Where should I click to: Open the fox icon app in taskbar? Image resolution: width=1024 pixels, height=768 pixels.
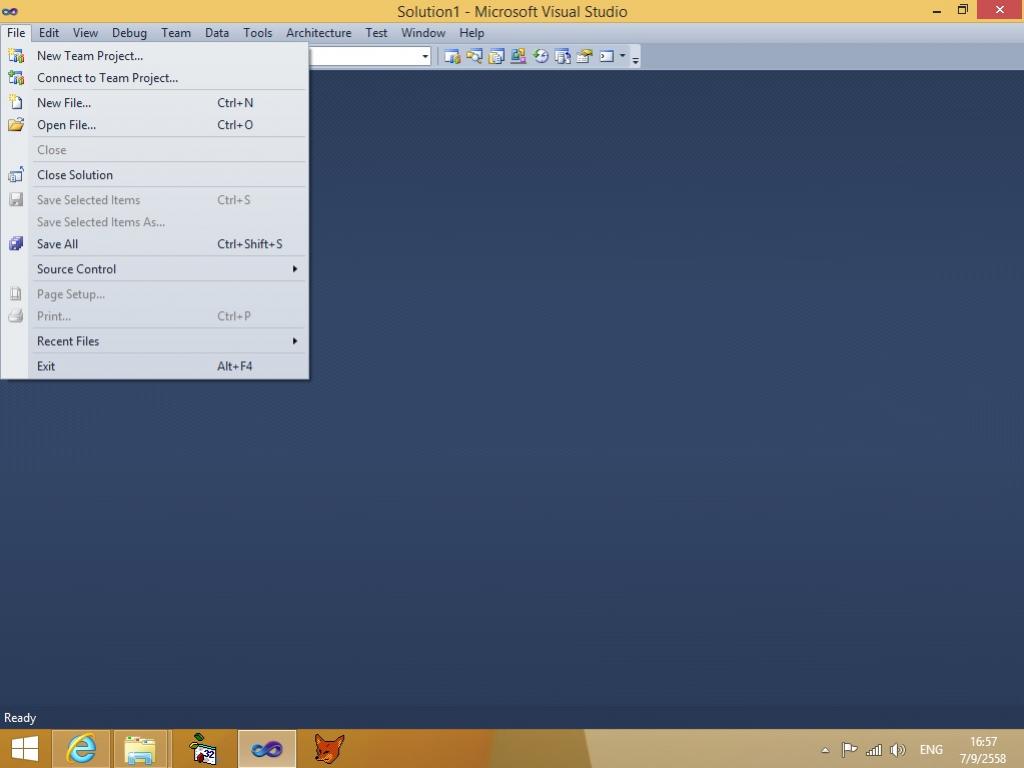(328, 748)
